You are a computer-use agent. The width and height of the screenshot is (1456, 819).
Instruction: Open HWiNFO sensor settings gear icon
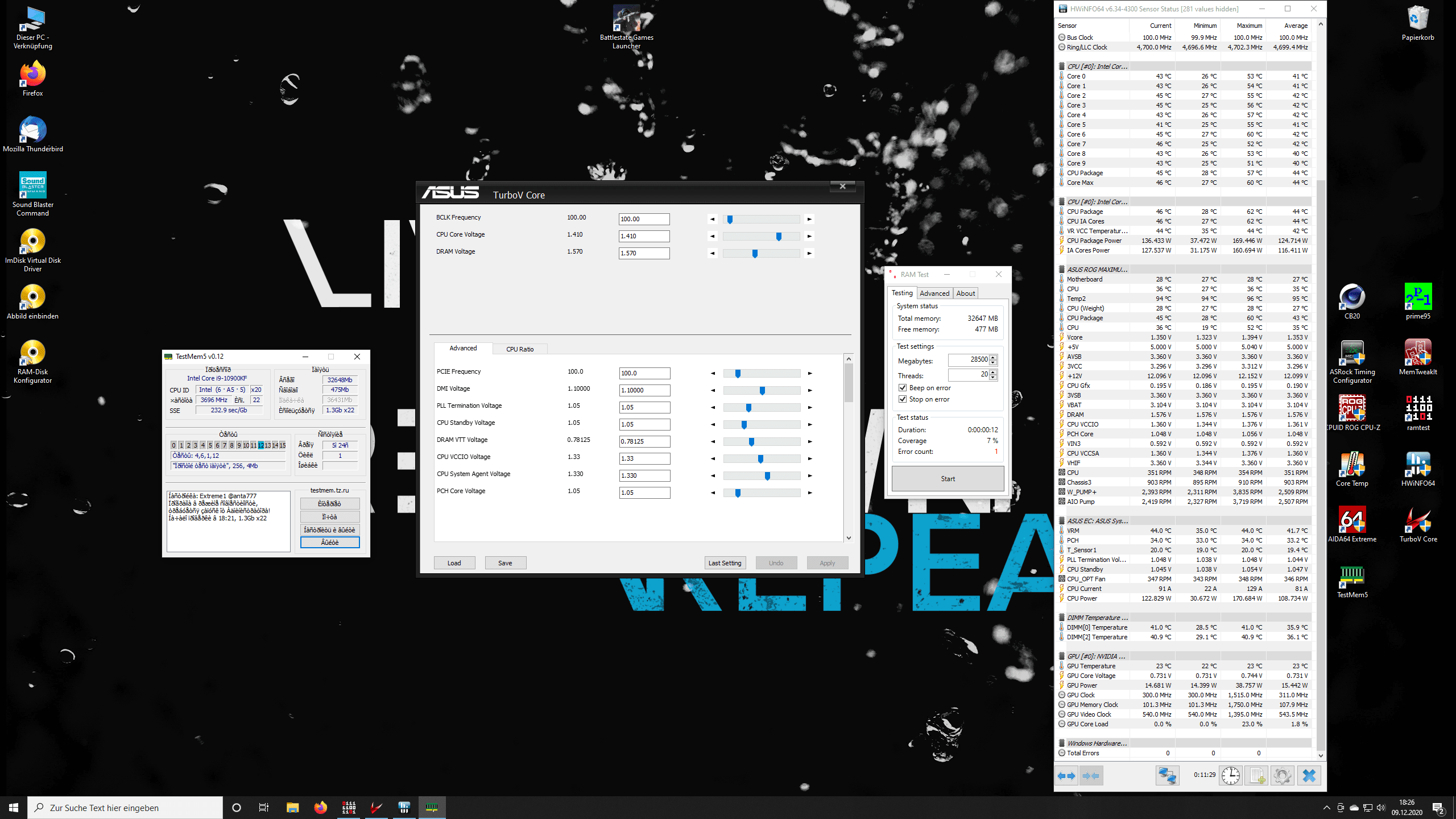(x=1283, y=775)
